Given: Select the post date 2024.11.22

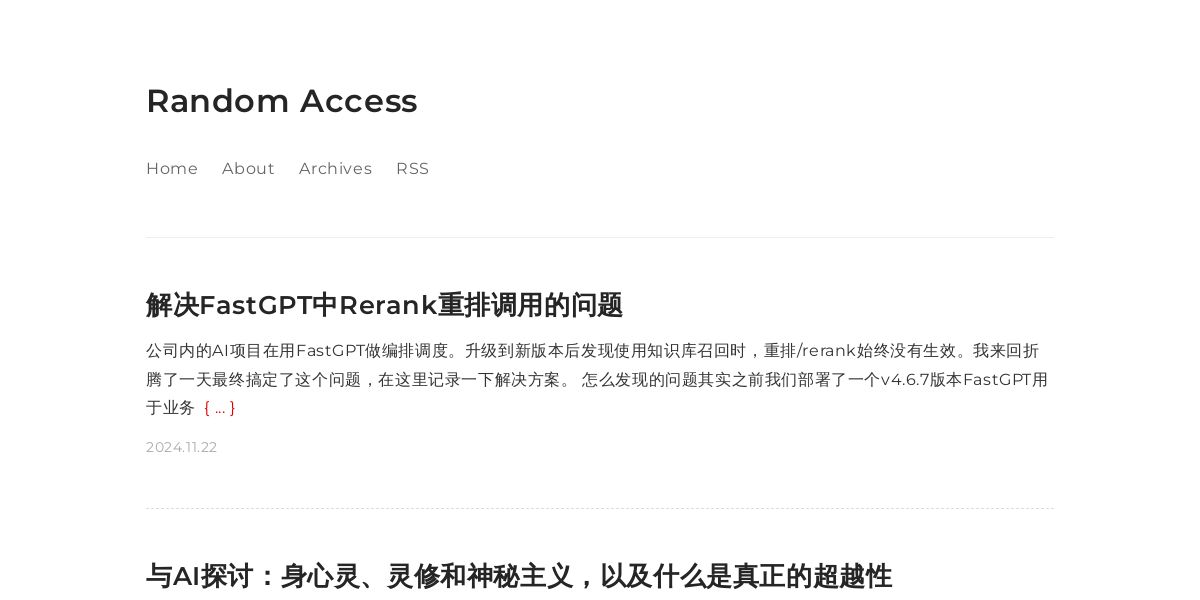Looking at the screenshot, I should pyautogui.click(x=181, y=447).
